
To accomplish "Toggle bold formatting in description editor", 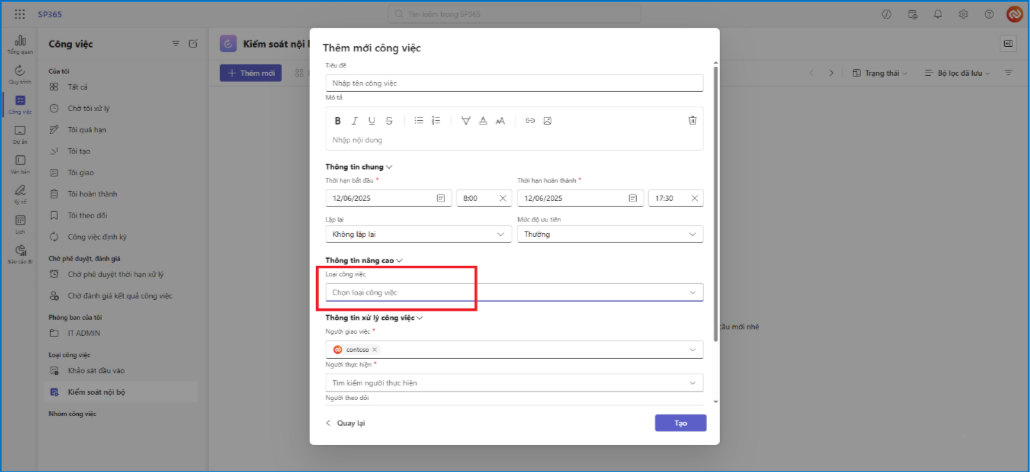I will click(x=338, y=121).
